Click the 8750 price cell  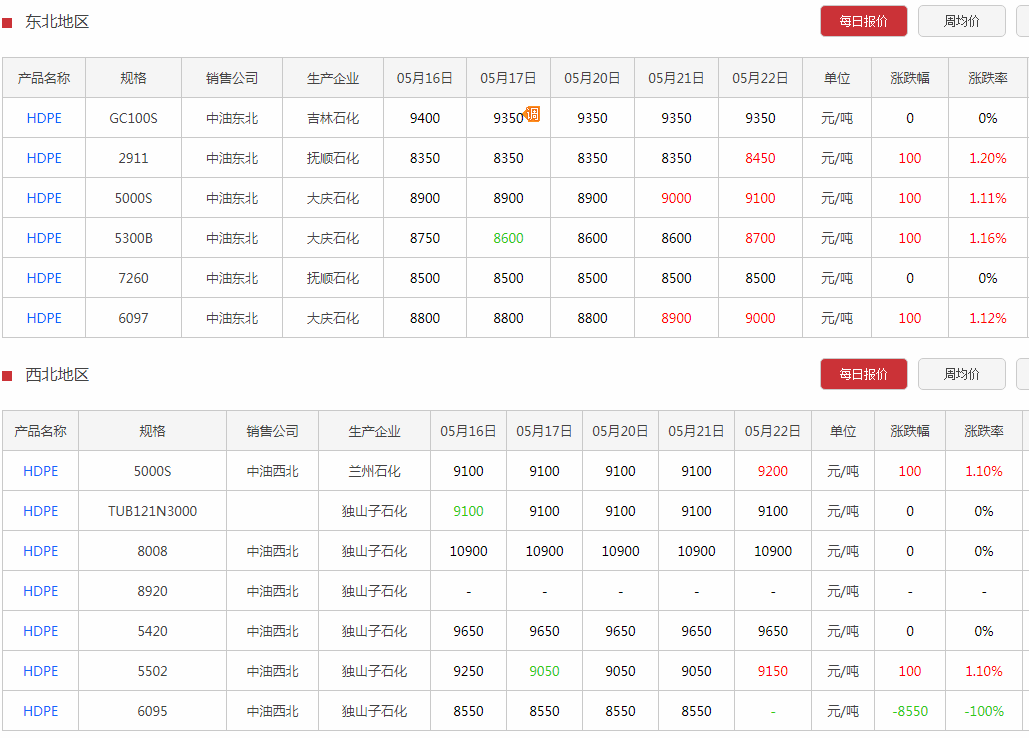(x=425, y=238)
